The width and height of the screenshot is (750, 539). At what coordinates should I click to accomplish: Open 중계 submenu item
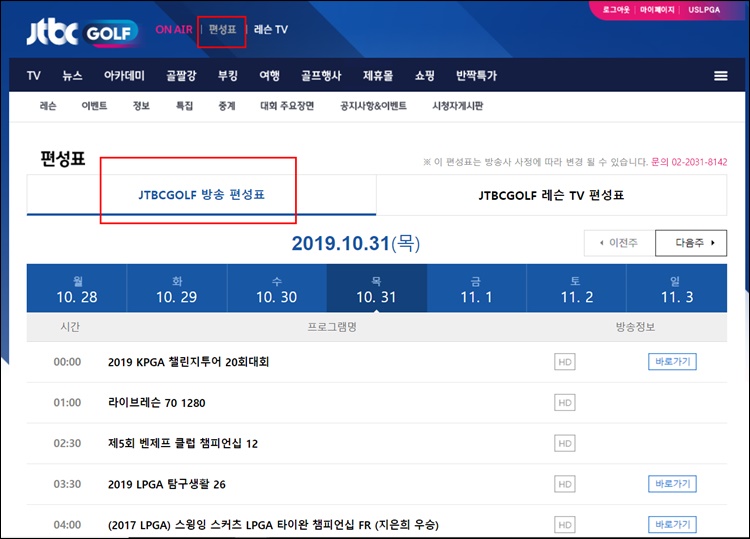coord(227,106)
